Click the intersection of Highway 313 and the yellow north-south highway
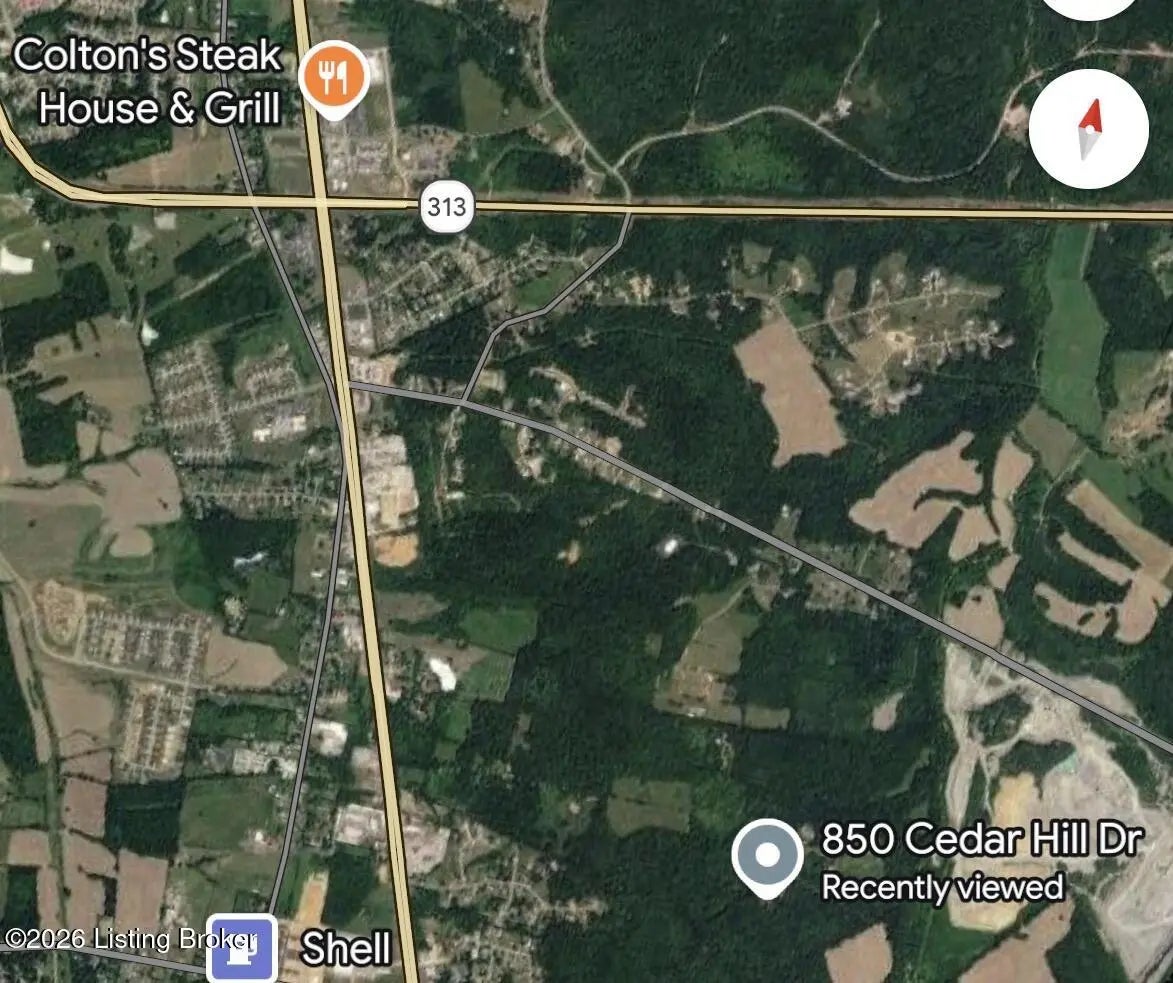The height and width of the screenshot is (983, 1173). (322, 200)
